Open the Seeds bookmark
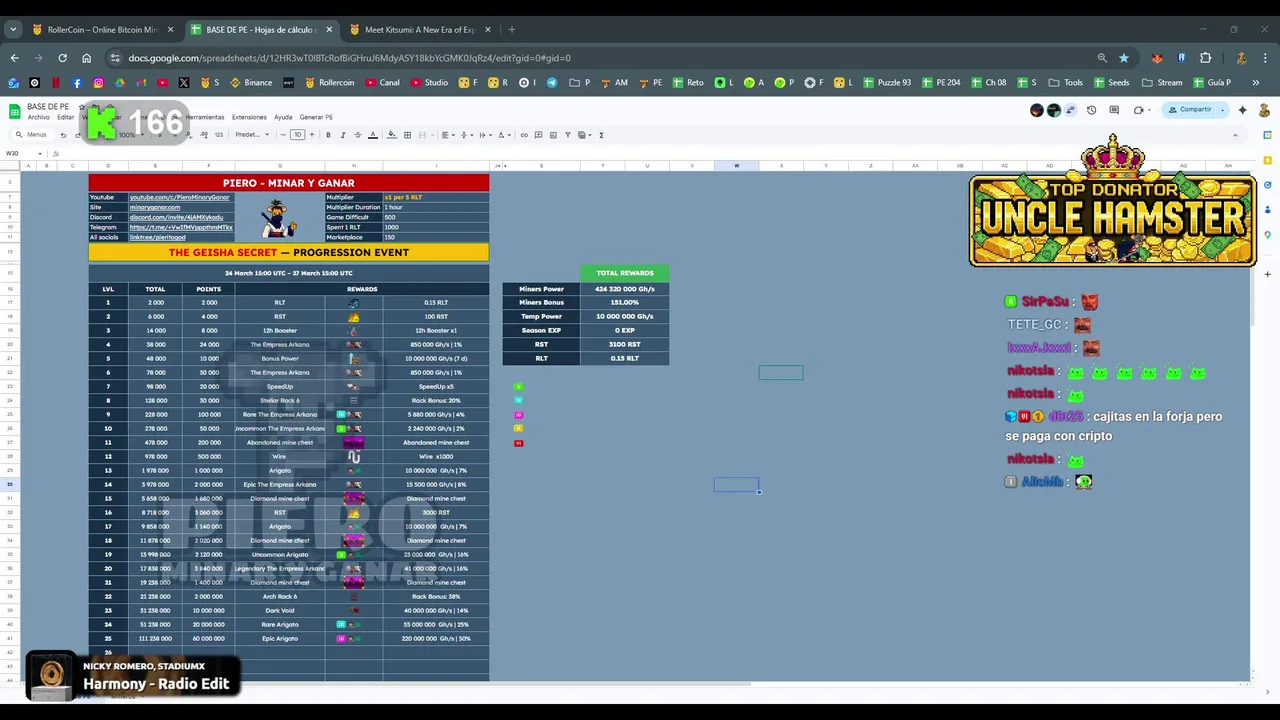1280x720 pixels. tap(1111, 83)
